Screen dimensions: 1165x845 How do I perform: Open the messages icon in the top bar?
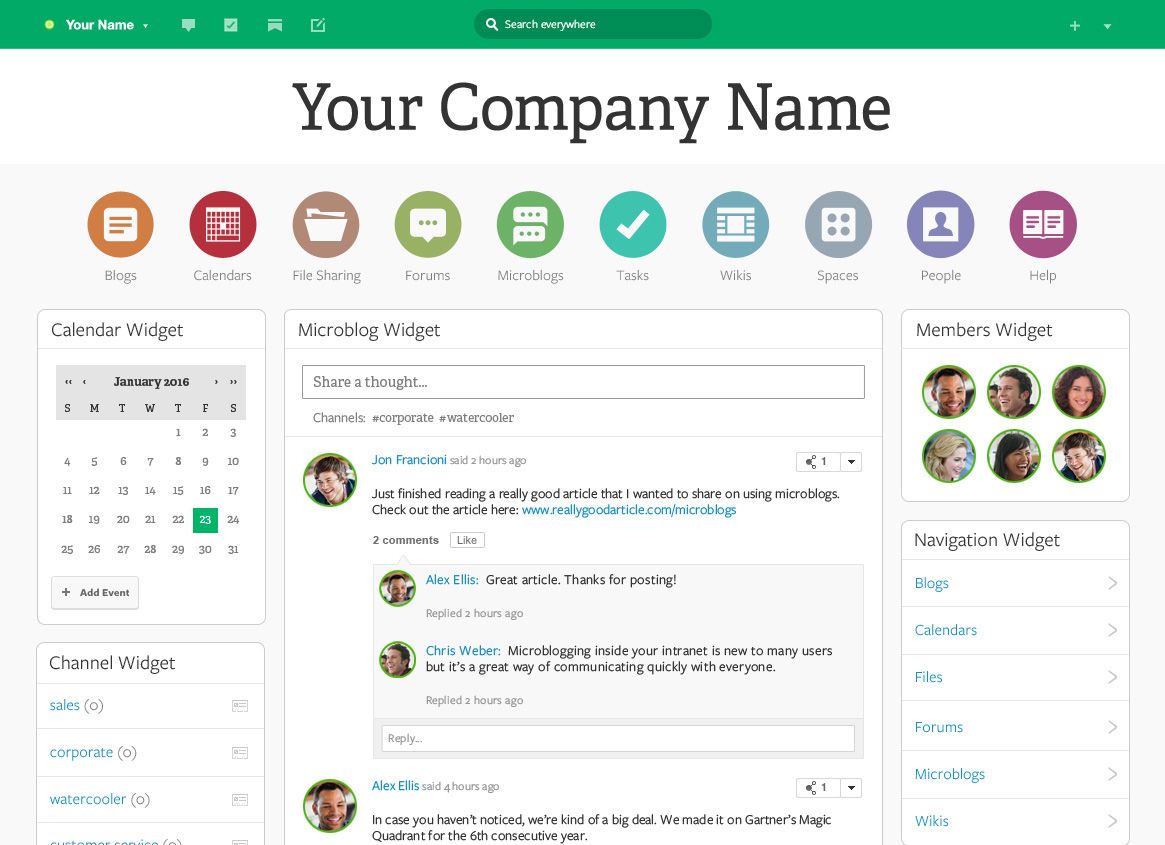[x=188, y=24]
